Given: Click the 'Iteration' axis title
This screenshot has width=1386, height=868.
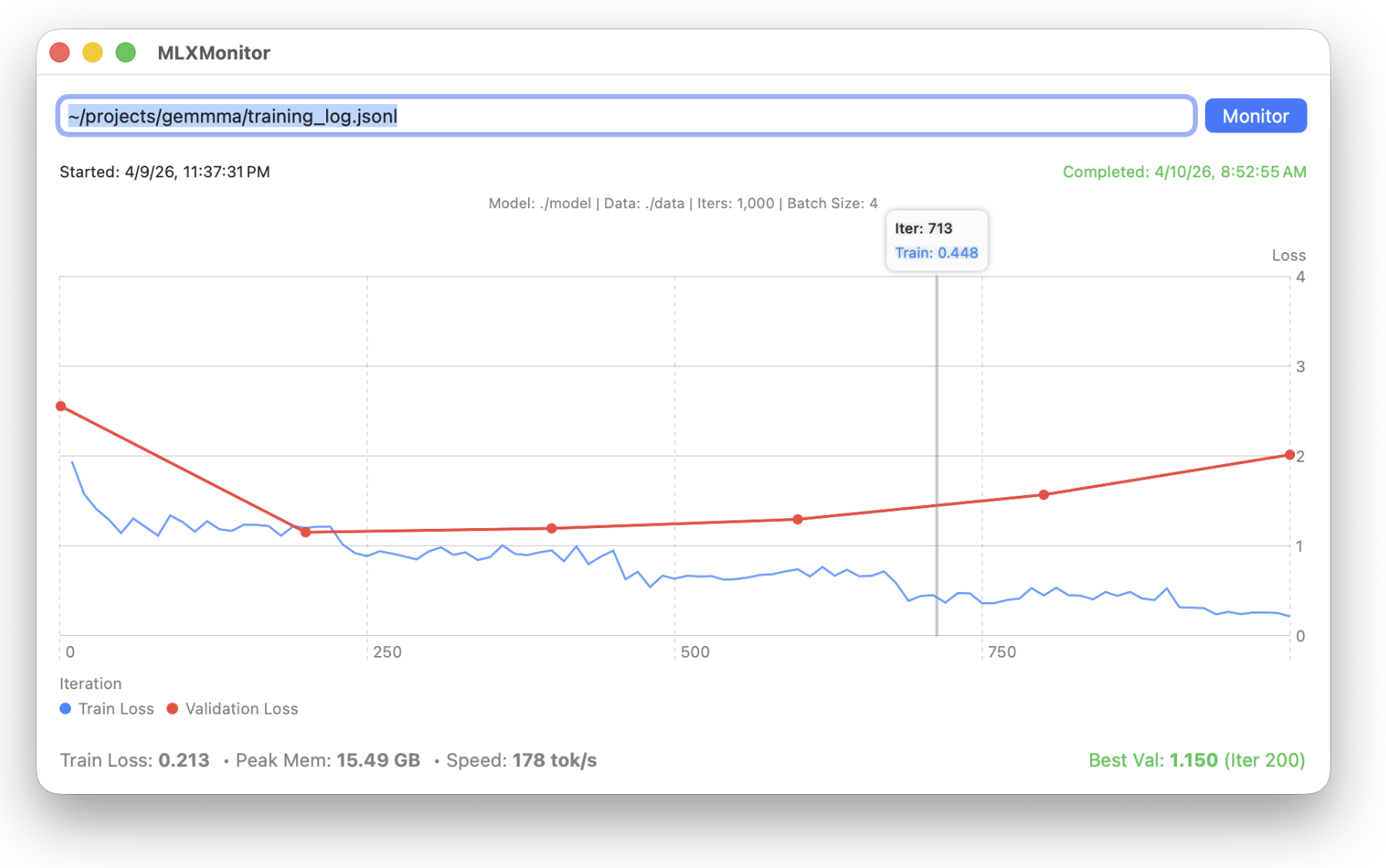Looking at the screenshot, I should coord(91,684).
